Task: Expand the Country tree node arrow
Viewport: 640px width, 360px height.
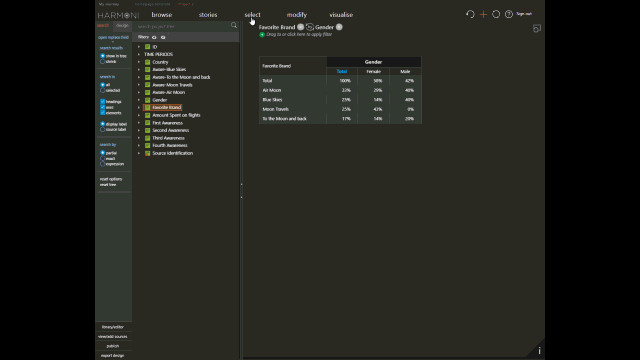Action: coord(139,62)
